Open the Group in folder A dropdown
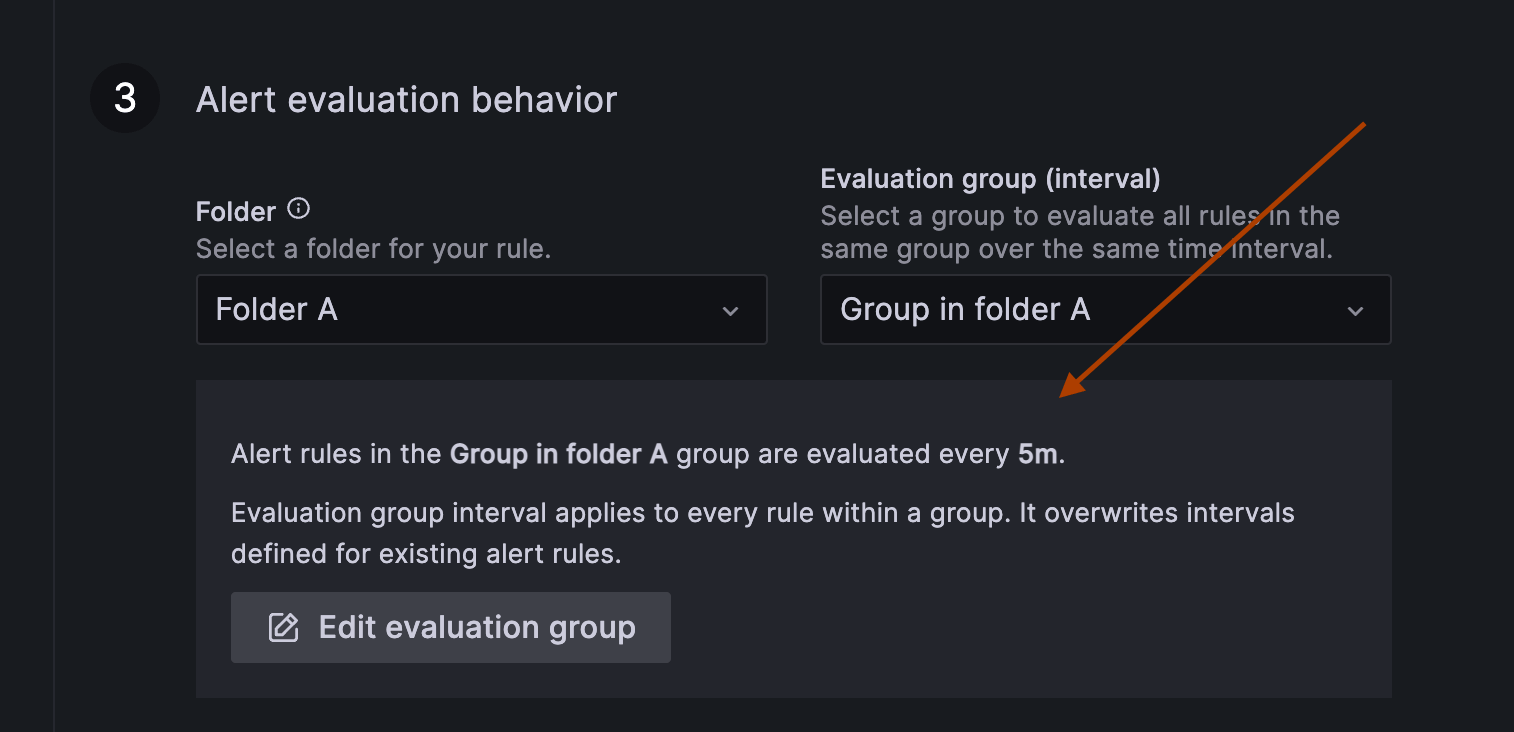The height and width of the screenshot is (732, 1514). point(1105,310)
